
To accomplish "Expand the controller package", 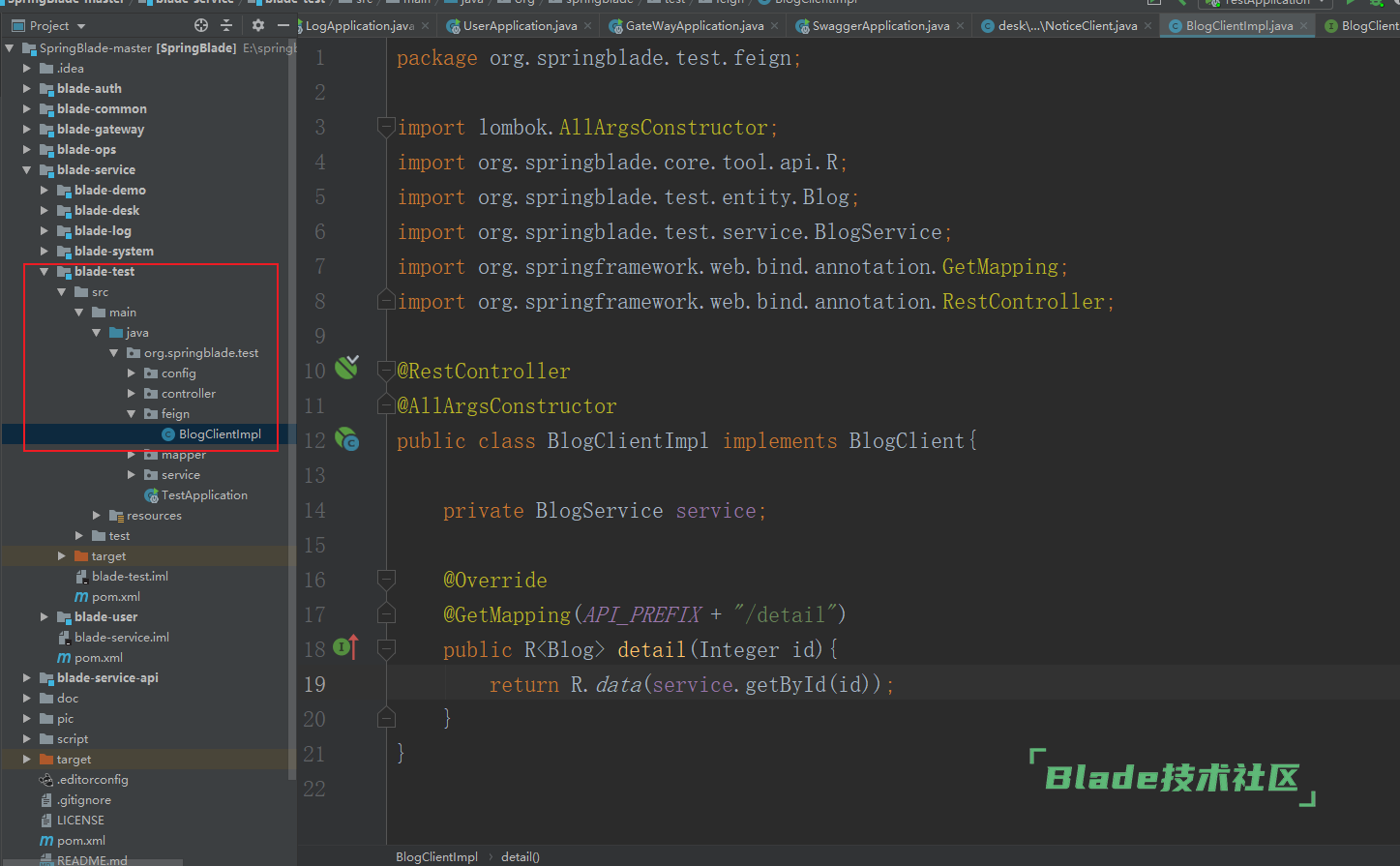I will click(x=132, y=394).
